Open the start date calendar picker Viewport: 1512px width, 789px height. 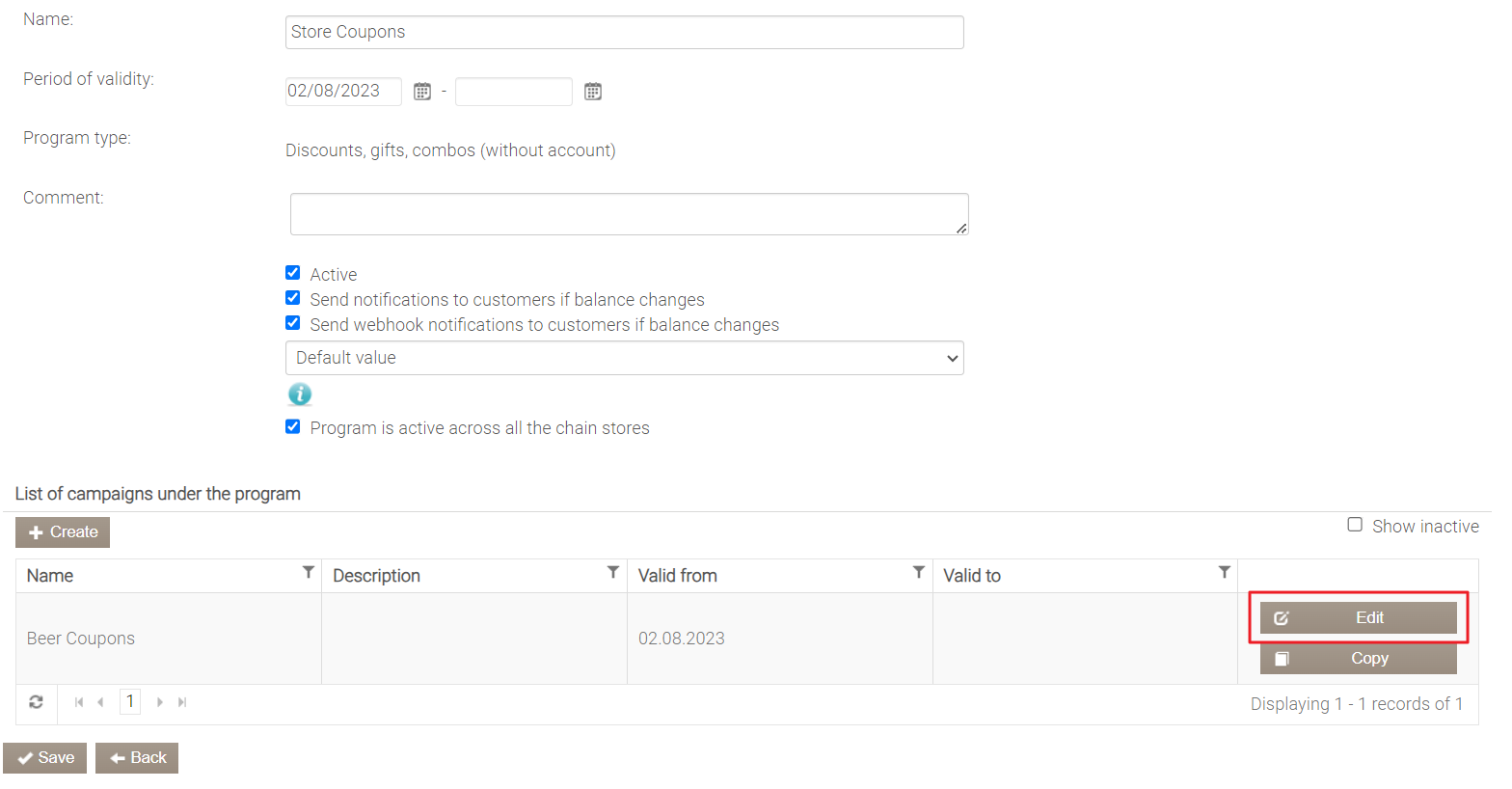[422, 92]
